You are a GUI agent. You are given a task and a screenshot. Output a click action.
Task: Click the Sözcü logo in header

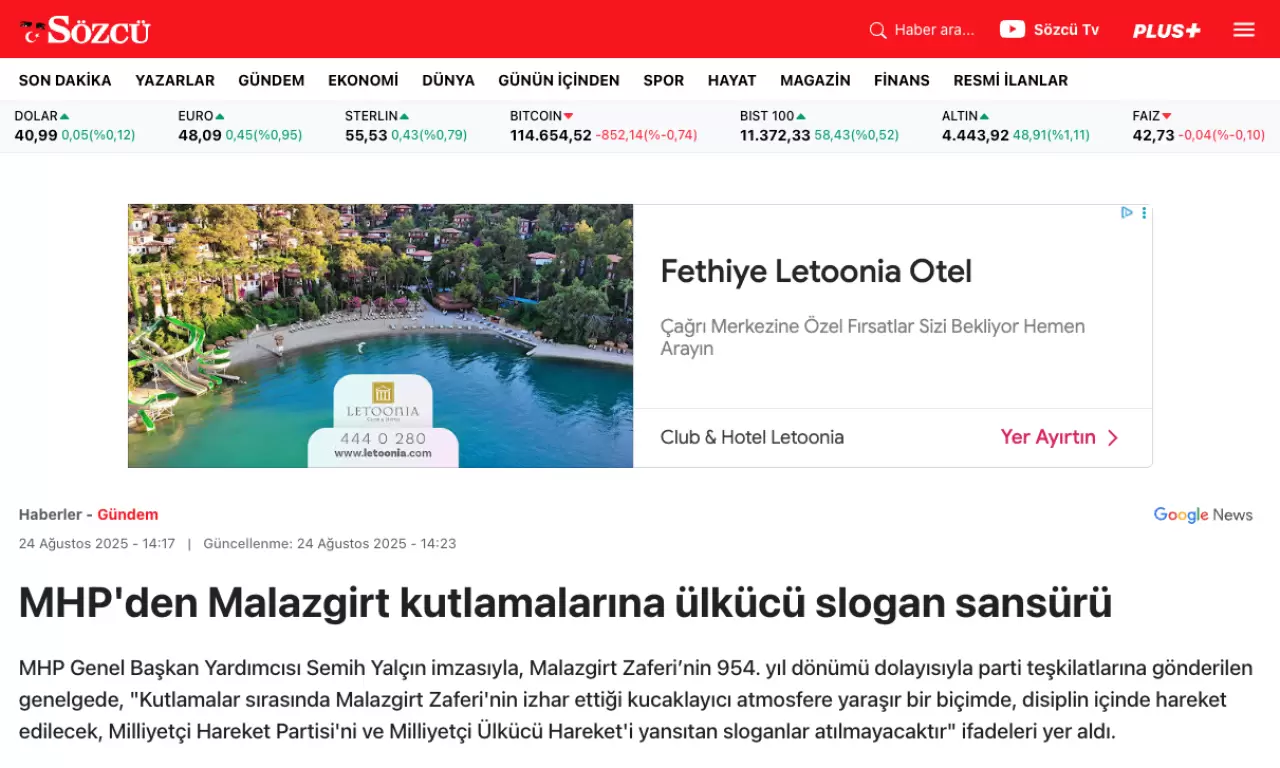[85, 30]
